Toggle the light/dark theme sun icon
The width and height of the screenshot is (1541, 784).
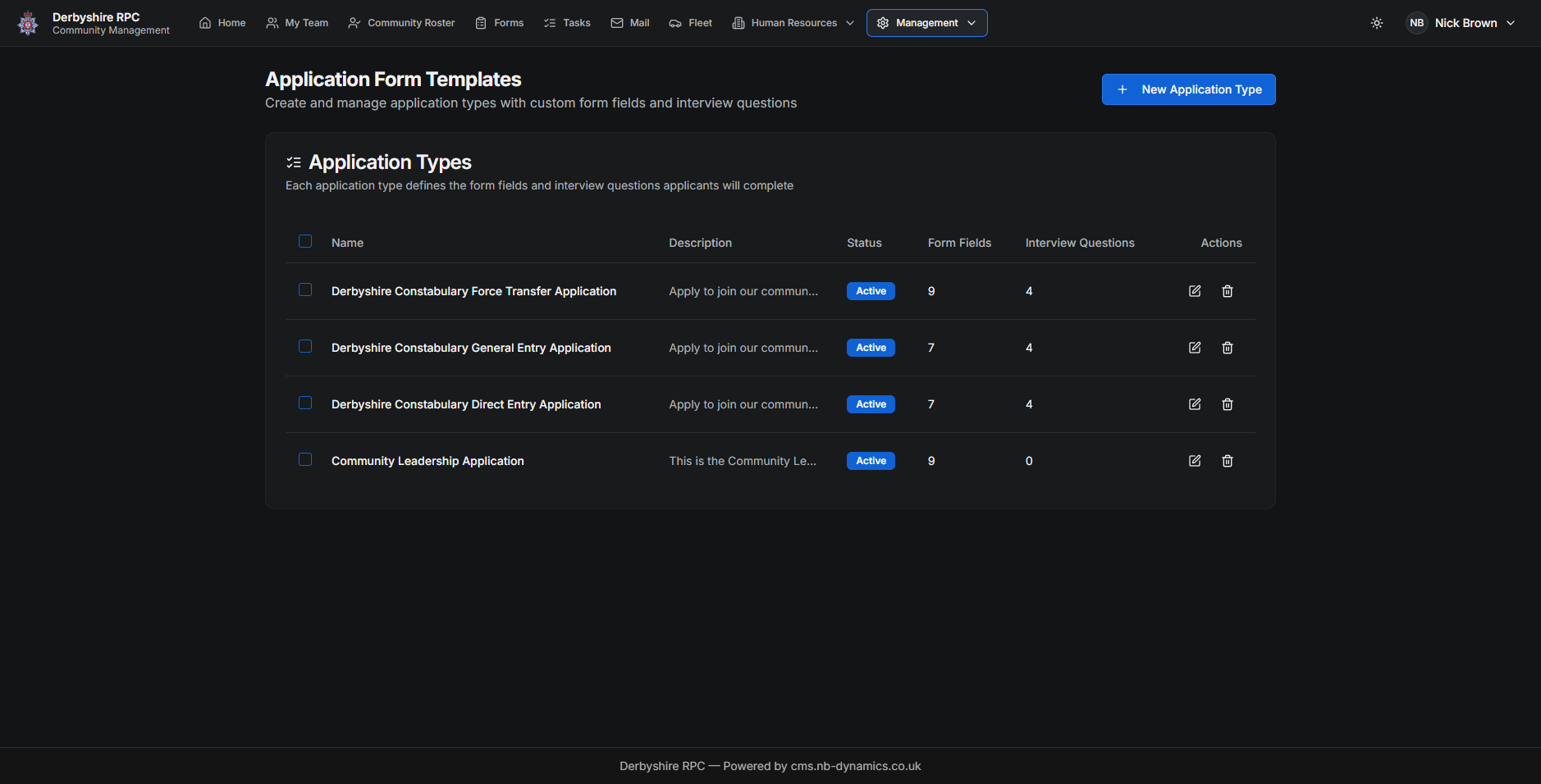point(1377,23)
